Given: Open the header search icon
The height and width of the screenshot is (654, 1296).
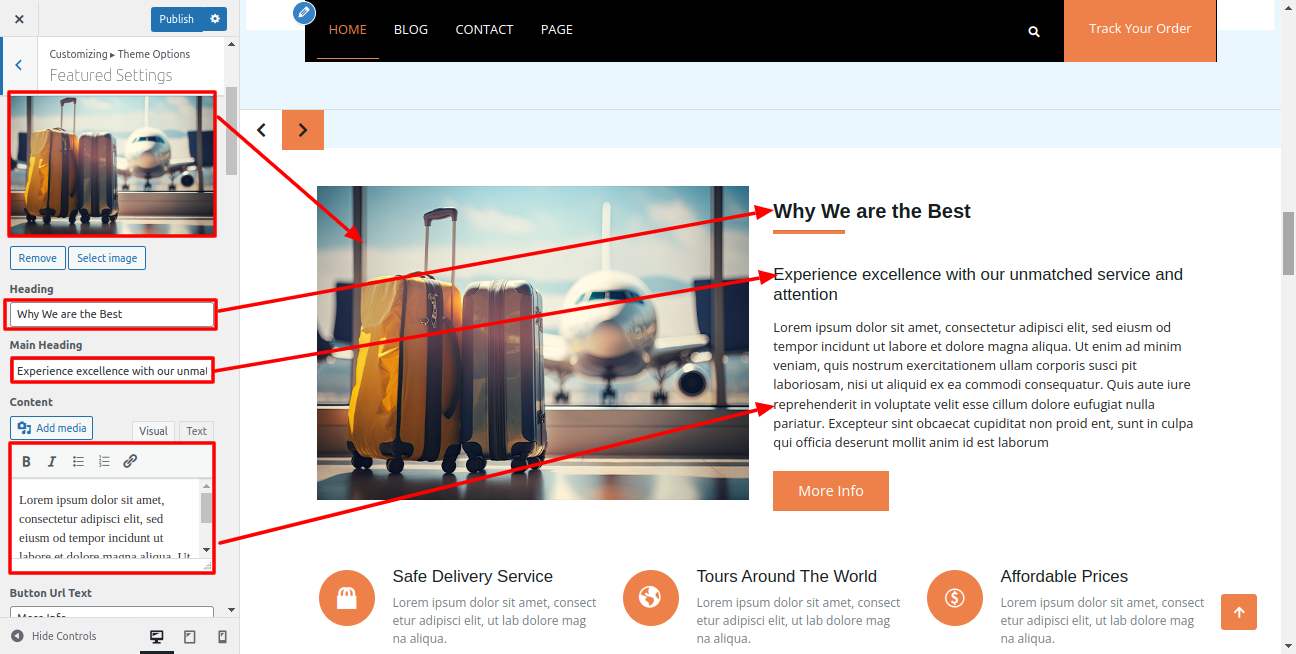Looking at the screenshot, I should [x=1034, y=31].
